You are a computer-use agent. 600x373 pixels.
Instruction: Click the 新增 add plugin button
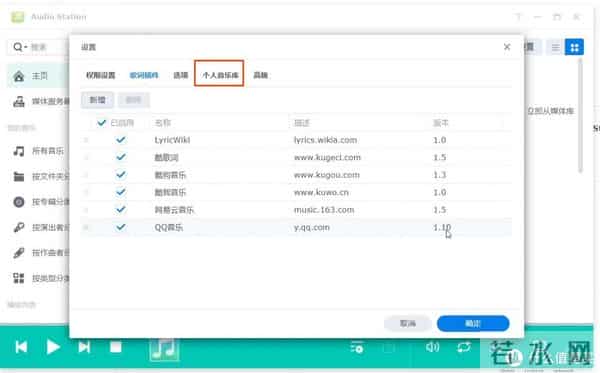click(x=97, y=100)
